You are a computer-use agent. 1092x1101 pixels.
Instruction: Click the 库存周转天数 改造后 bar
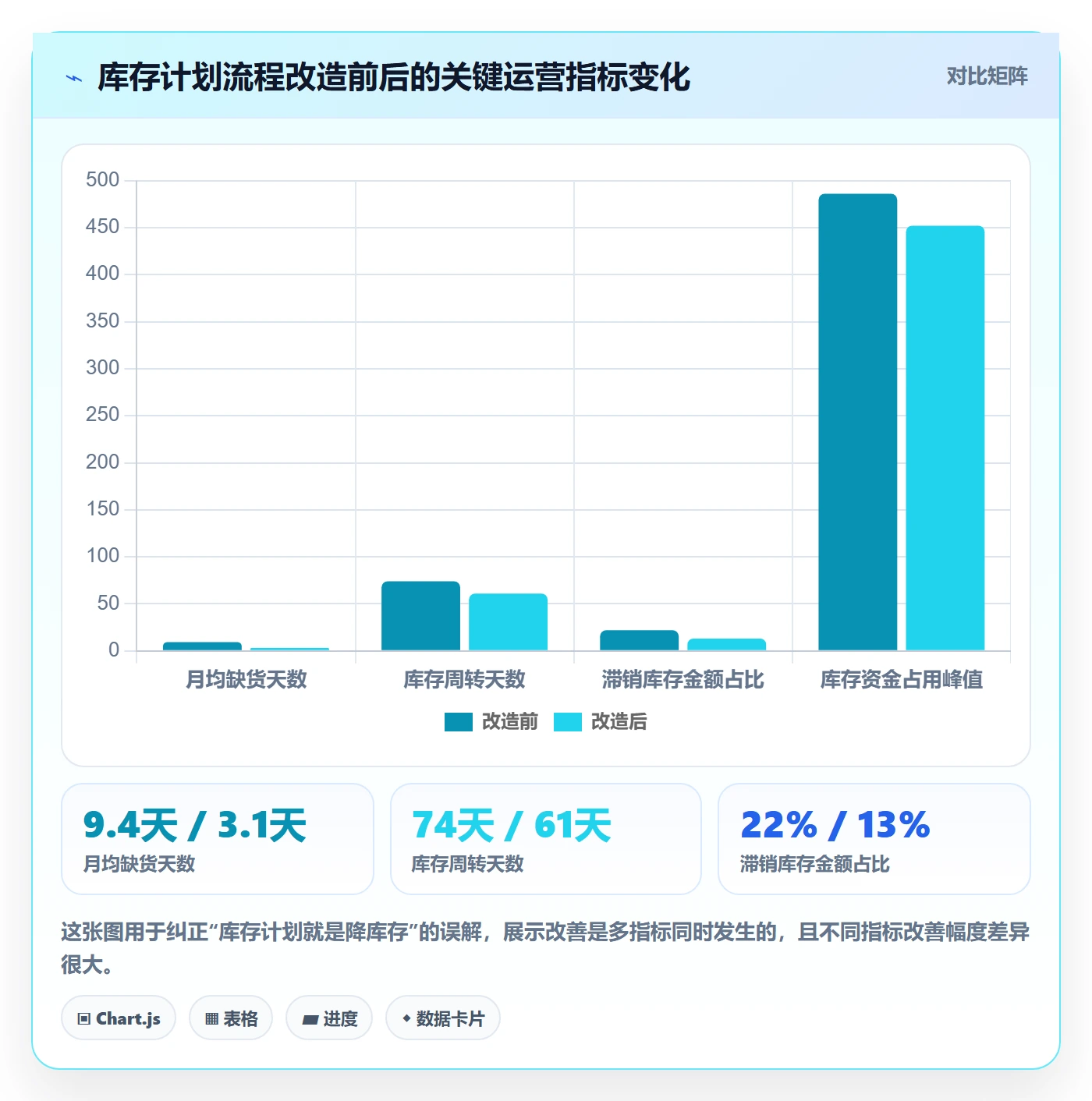tap(509, 622)
